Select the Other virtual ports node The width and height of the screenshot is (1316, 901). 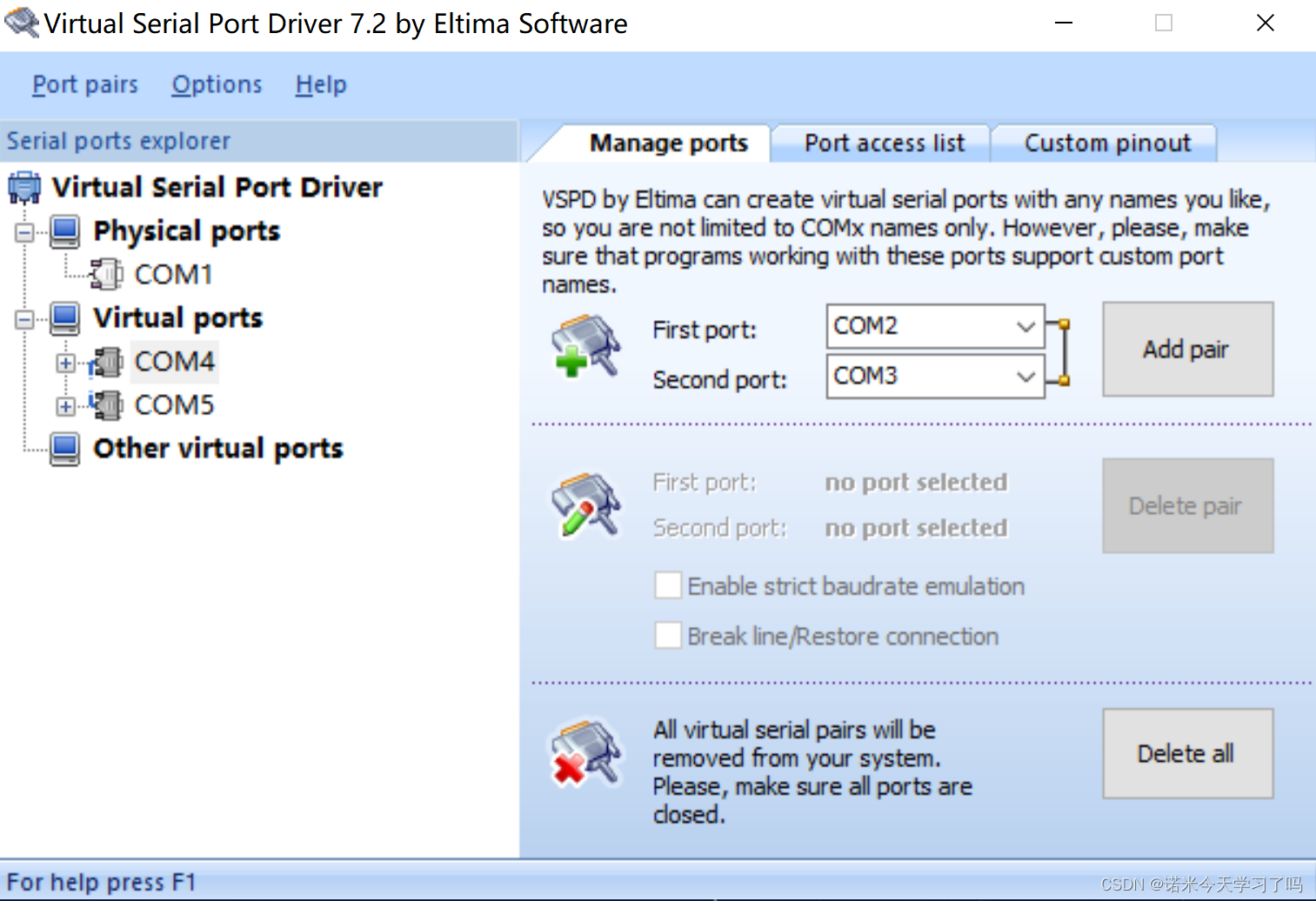[x=218, y=449]
